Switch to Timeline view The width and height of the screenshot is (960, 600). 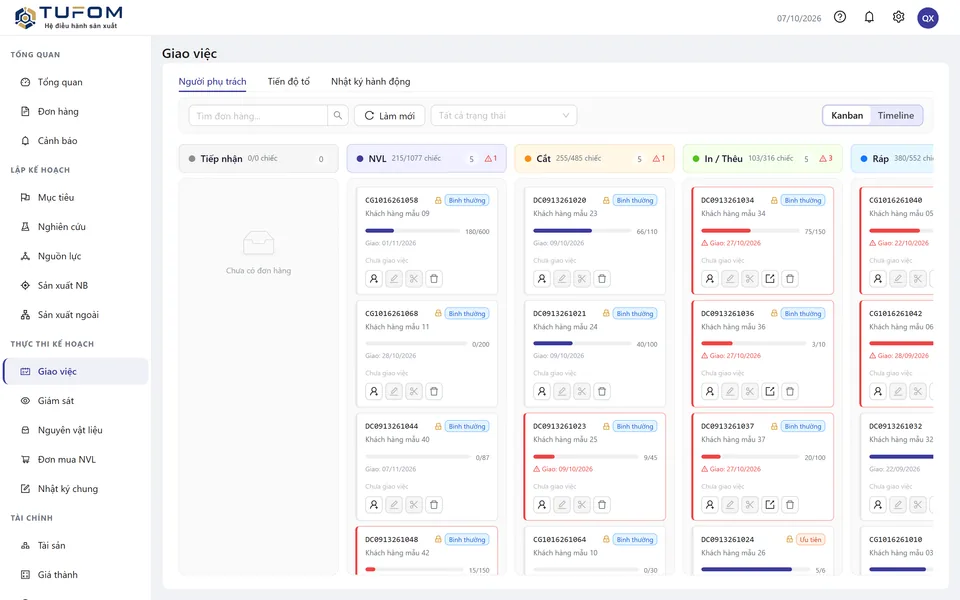[895, 115]
